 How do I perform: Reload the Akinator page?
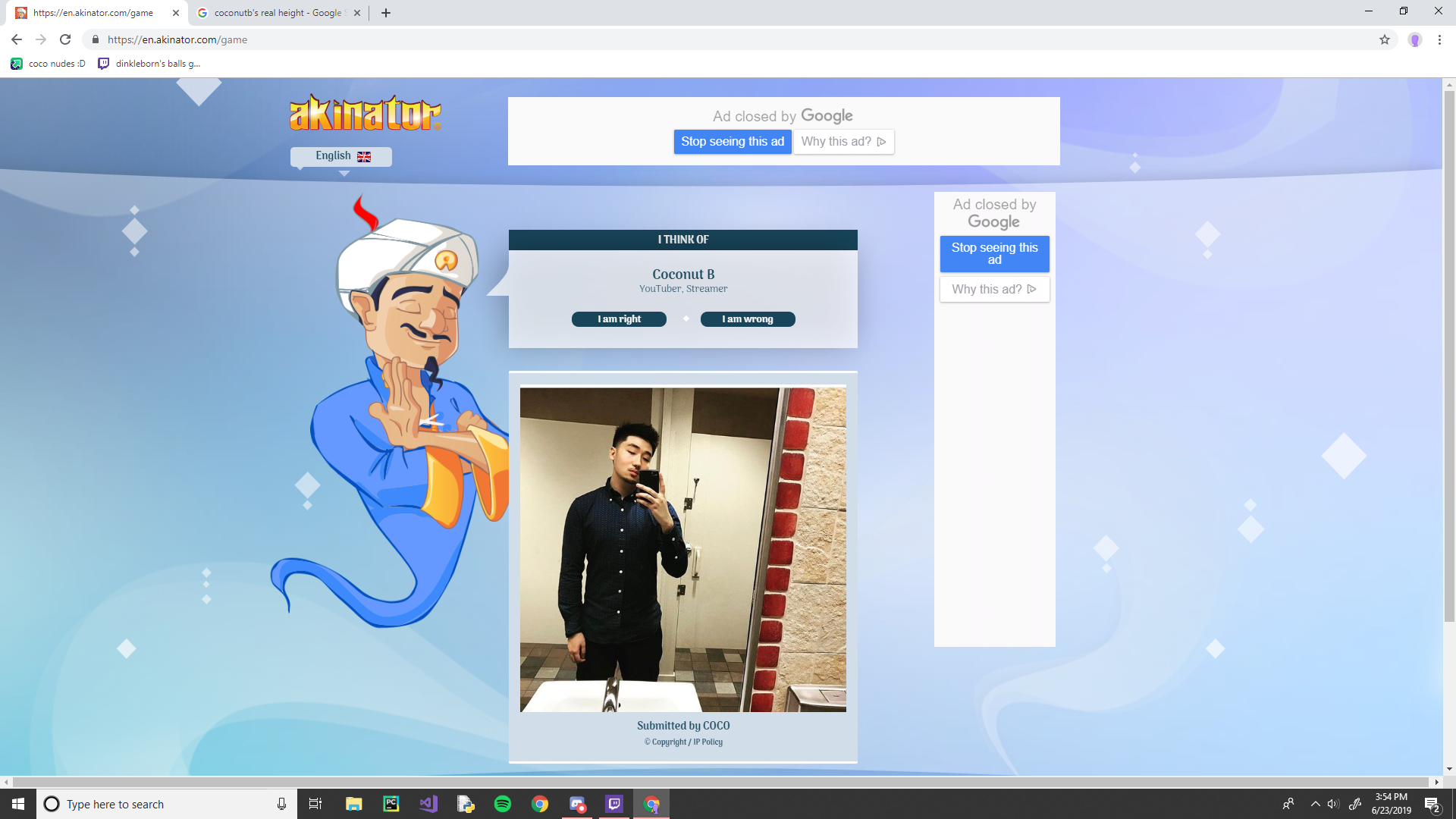pos(65,39)
